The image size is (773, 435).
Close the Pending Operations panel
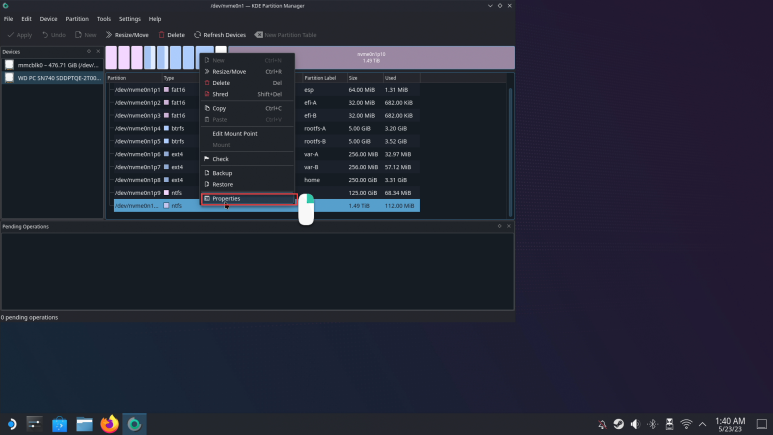click(509, 226)
